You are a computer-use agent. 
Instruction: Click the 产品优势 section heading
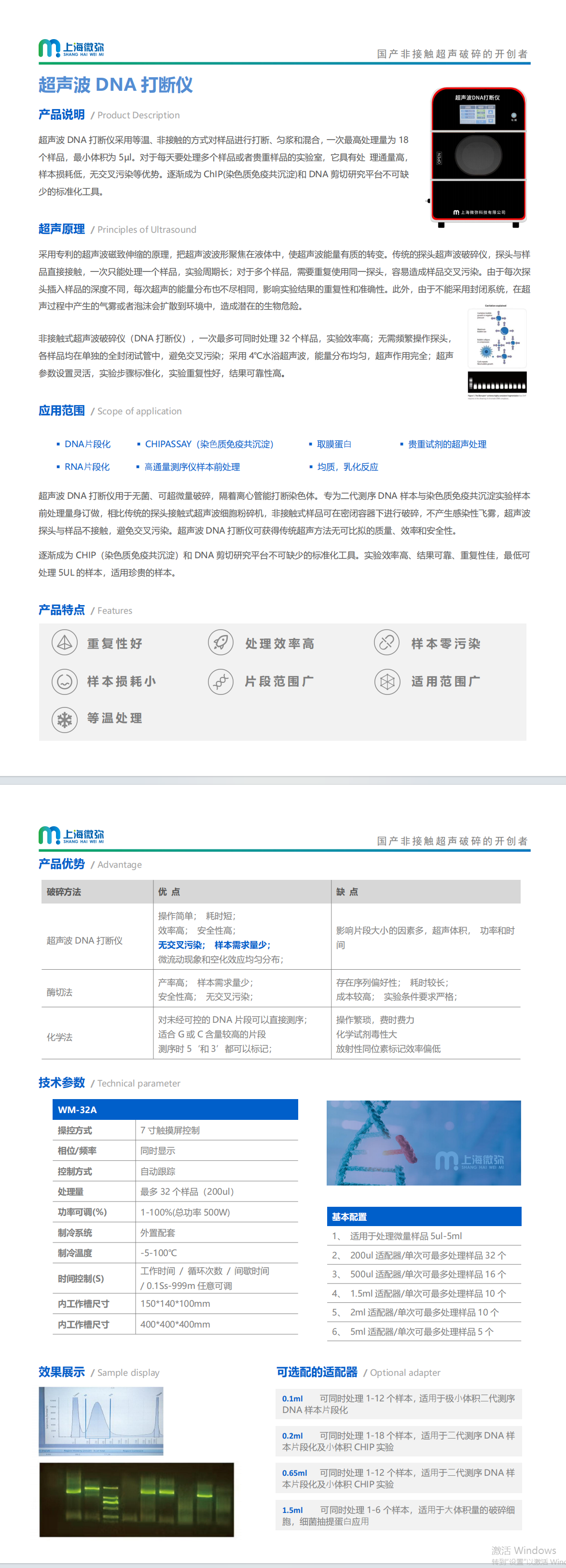tap(61, 864)
